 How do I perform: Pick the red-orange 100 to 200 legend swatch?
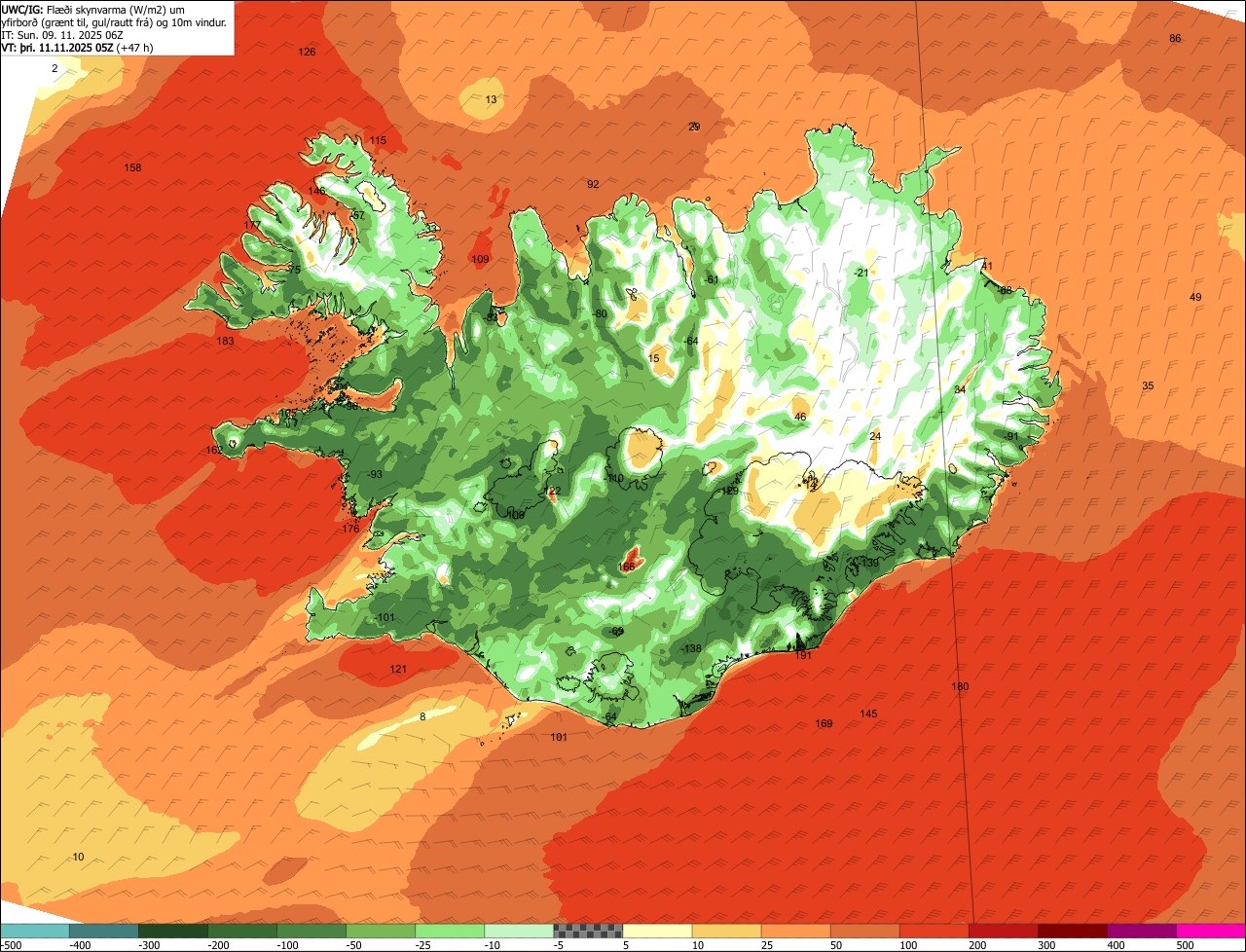click(x=934, y=931)
